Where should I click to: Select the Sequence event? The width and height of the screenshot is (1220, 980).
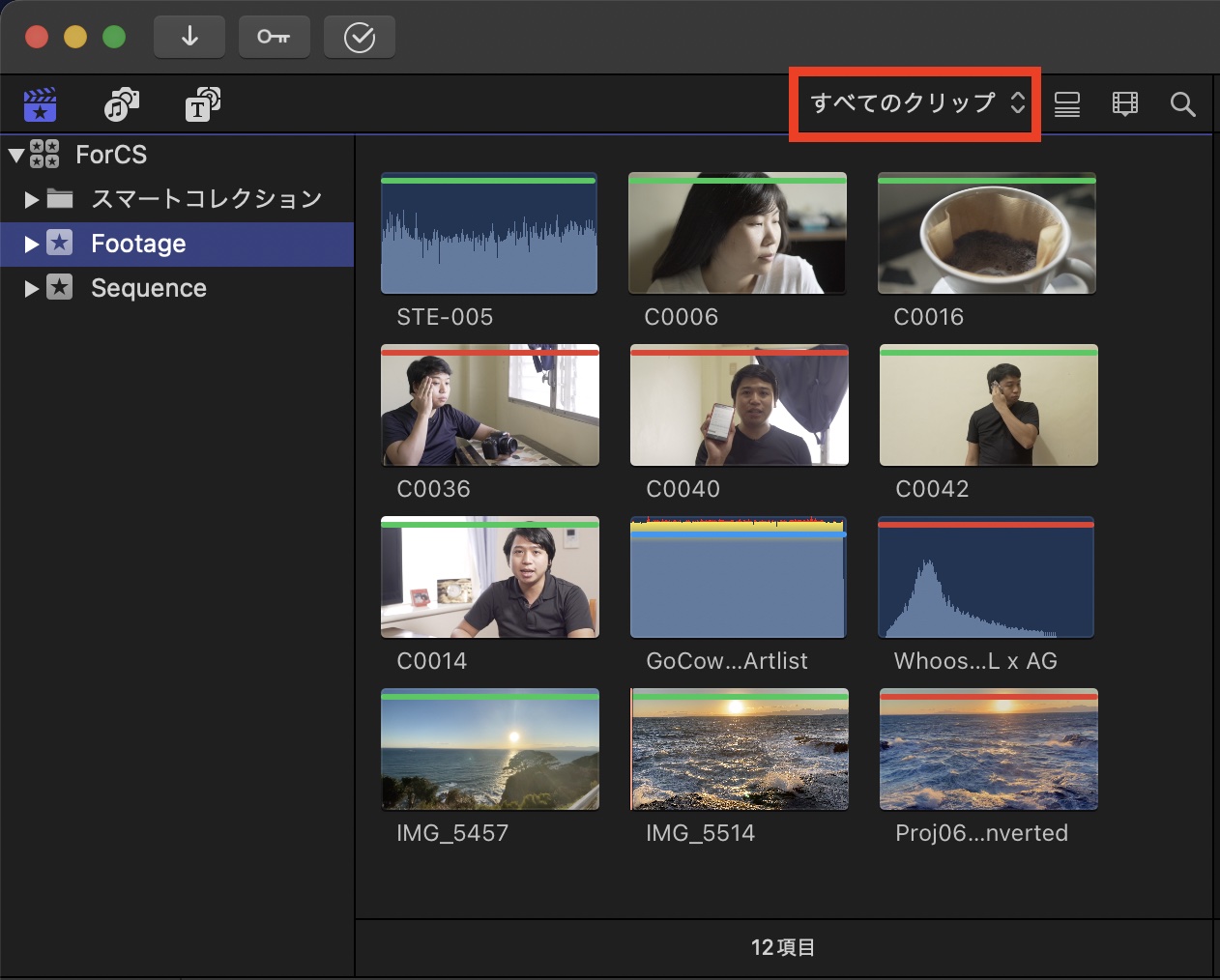coord(148,288)
